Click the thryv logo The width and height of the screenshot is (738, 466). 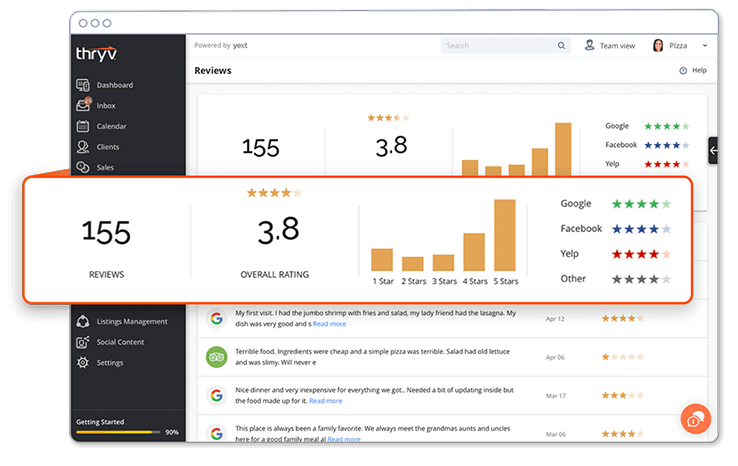point(97,53)
